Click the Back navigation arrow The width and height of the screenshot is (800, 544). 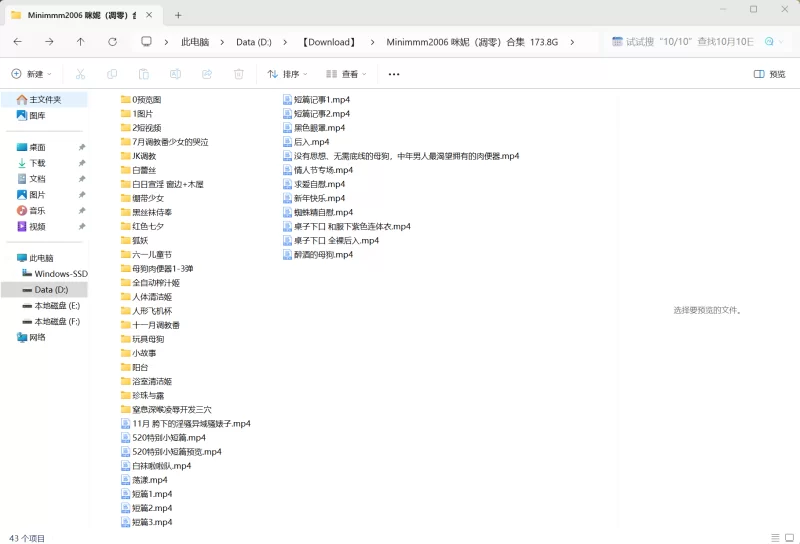click(x=17, y=42)
